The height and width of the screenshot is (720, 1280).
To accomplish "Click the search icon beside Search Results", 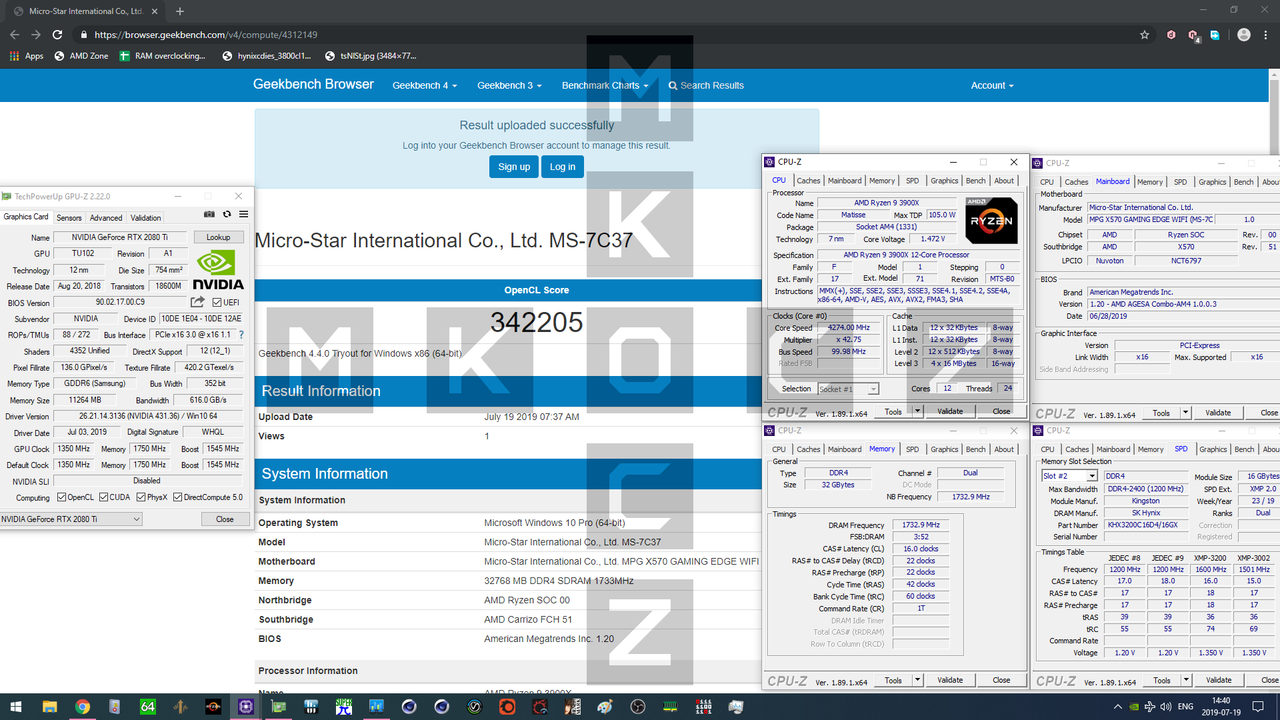I will [673, 86].
